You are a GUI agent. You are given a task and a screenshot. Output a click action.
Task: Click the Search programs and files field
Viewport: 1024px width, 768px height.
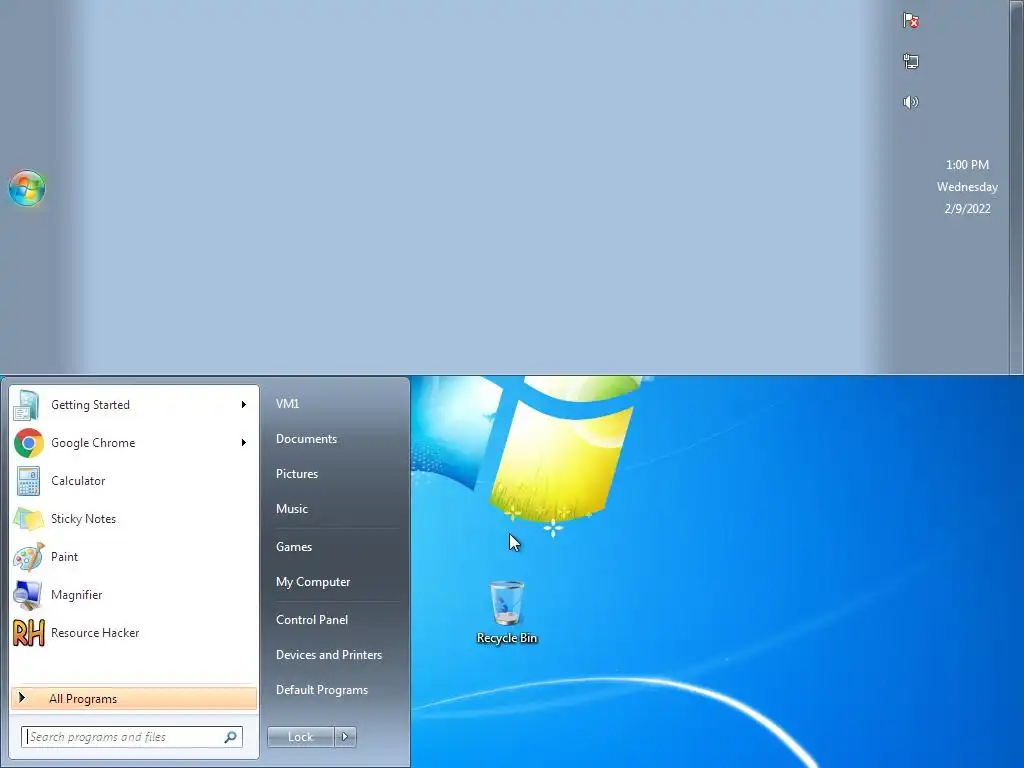132,737
